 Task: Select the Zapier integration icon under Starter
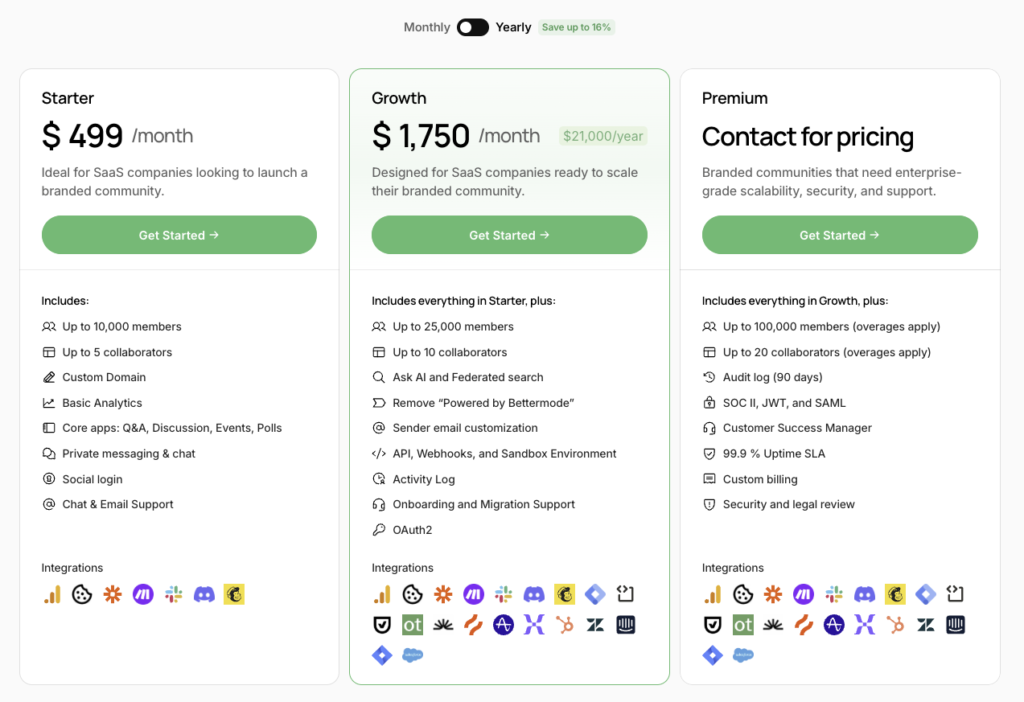tap(112, 594)
